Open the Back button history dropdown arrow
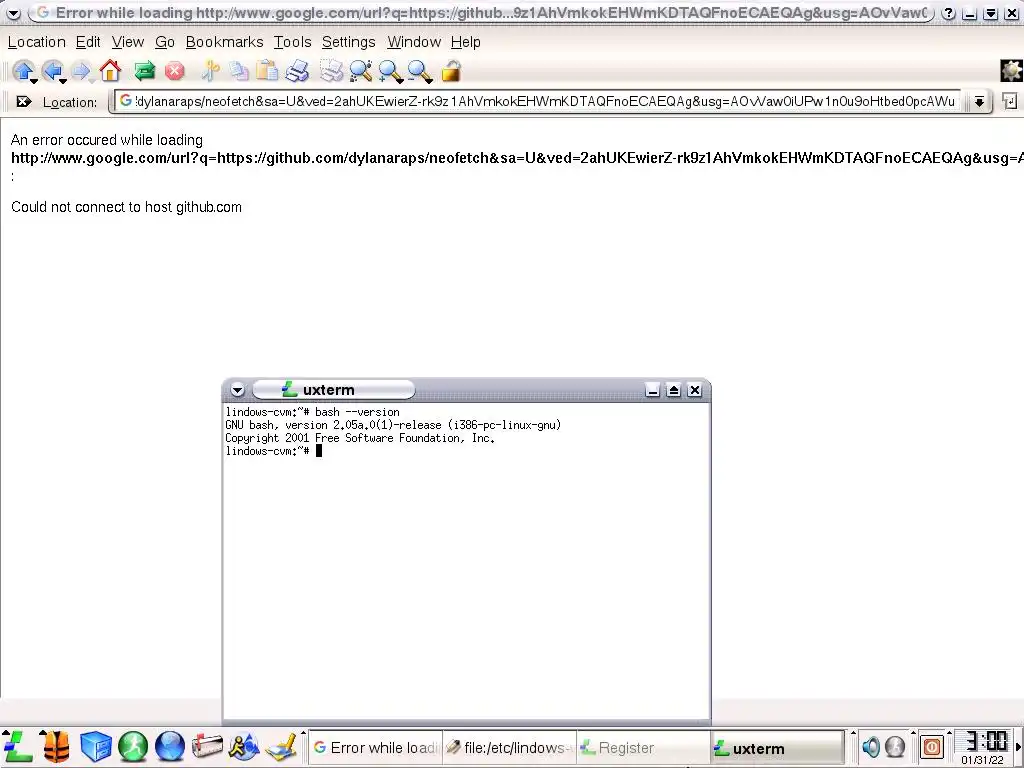 pos(63,81)
